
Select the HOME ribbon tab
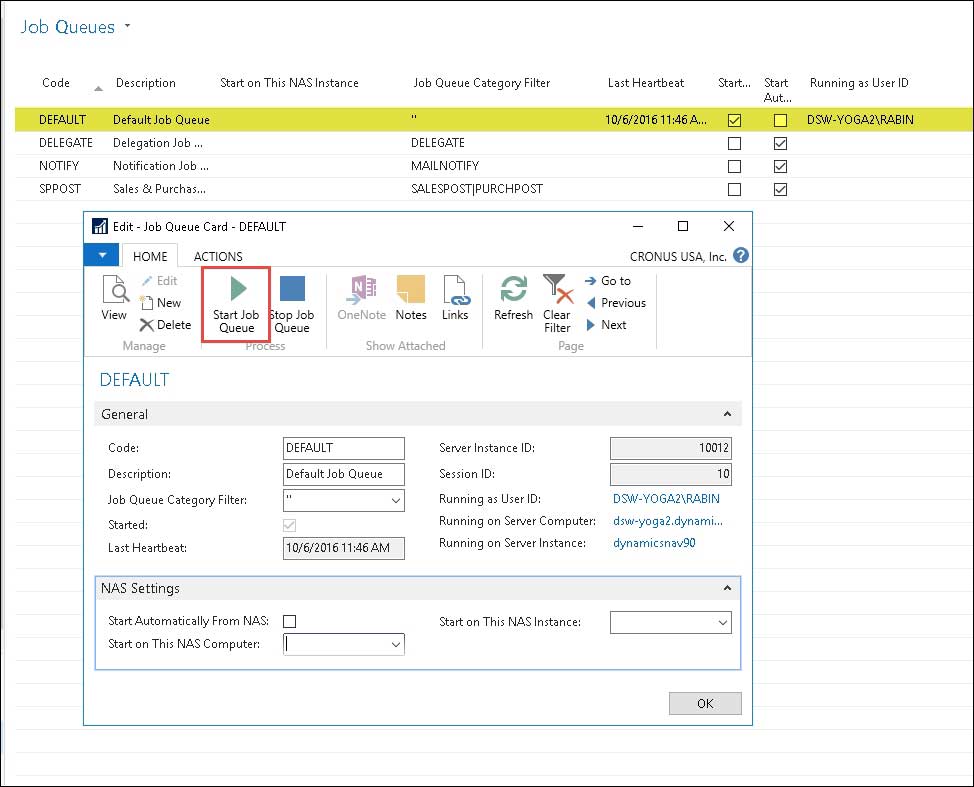pos(150,256)
